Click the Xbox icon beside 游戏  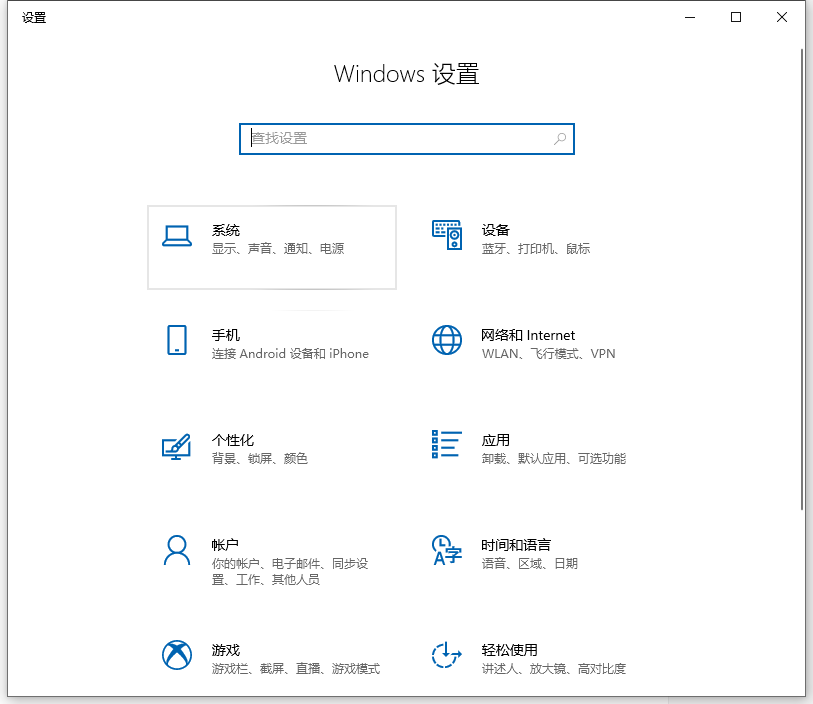[x=176, y=655]
